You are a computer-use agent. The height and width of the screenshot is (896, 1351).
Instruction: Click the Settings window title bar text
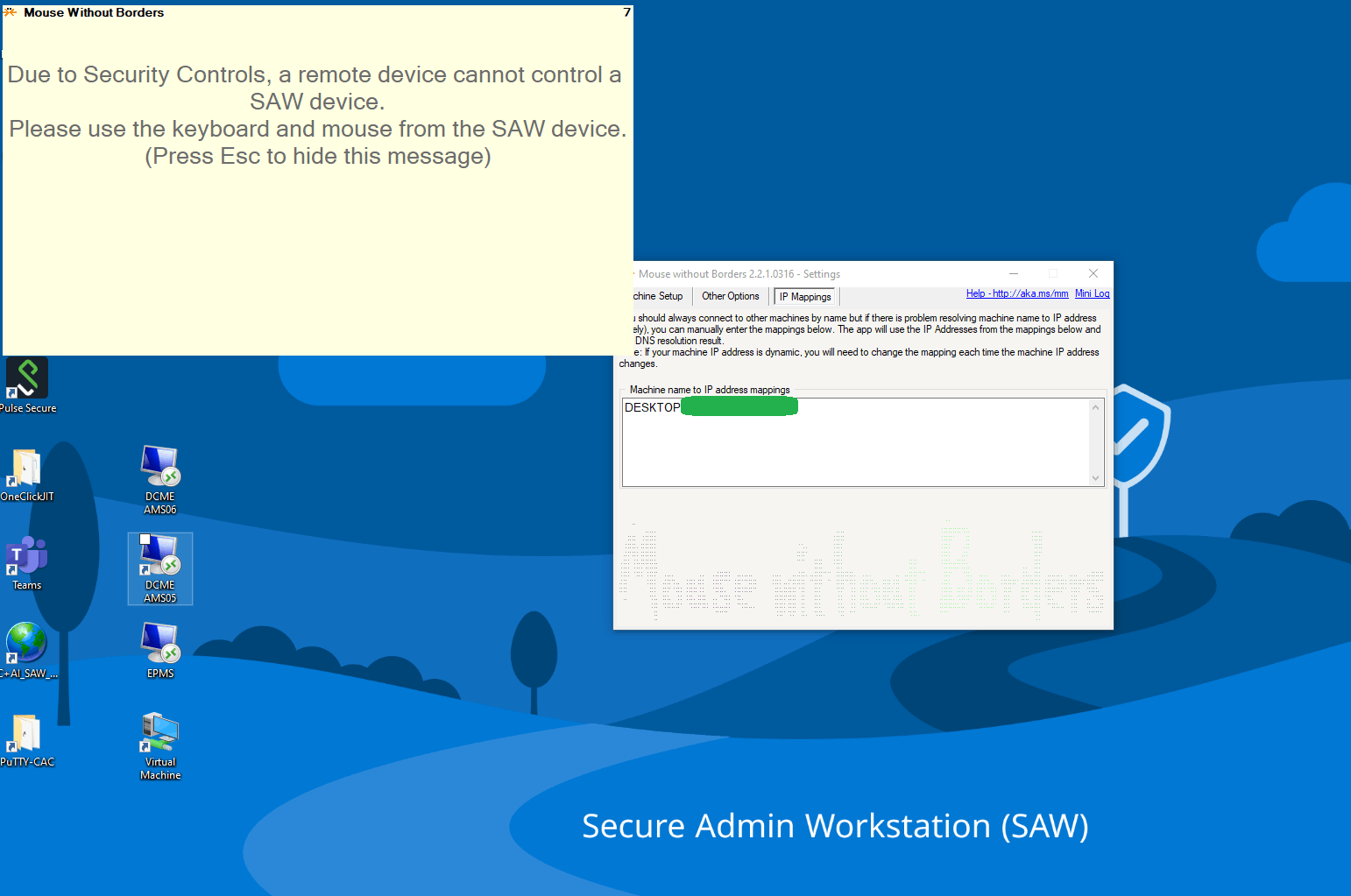click(x=739, y=274)
